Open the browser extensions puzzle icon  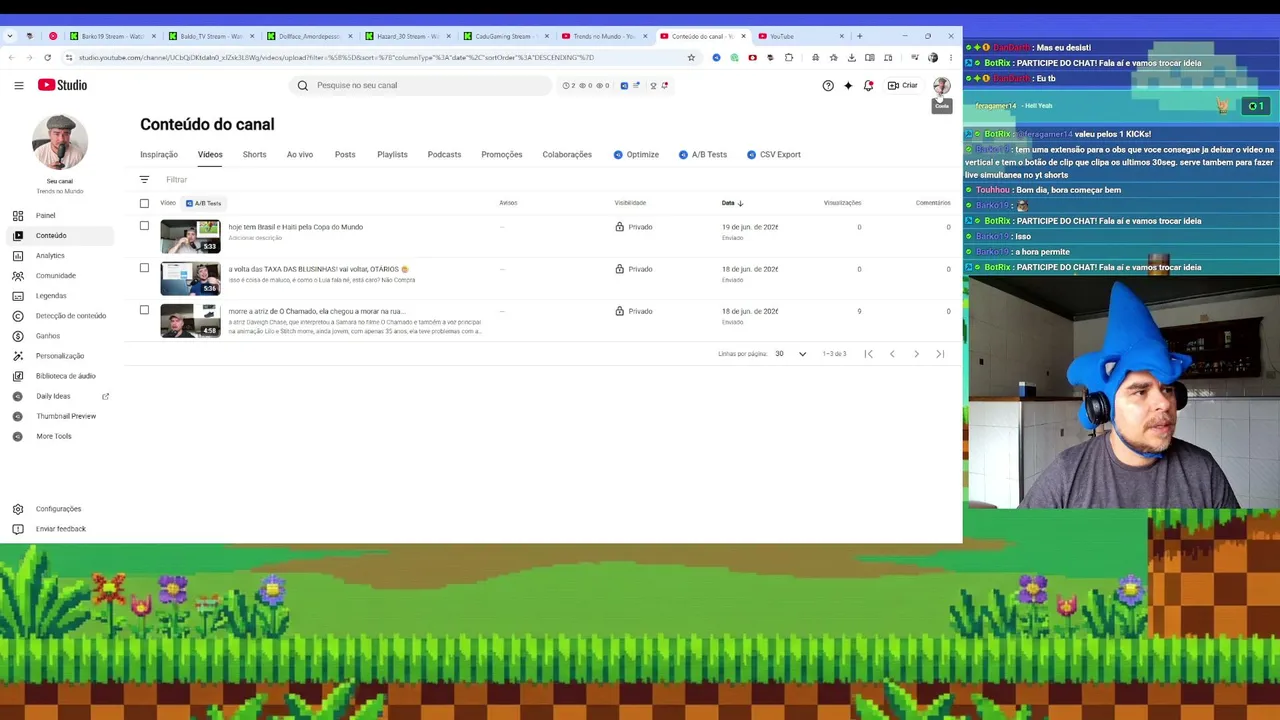(x=789, y=58)
